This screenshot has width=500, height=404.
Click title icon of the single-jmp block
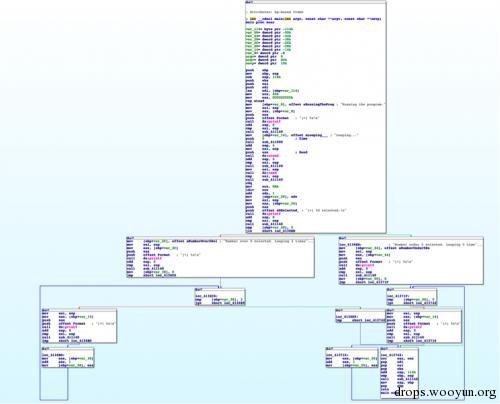coord(339,310)
